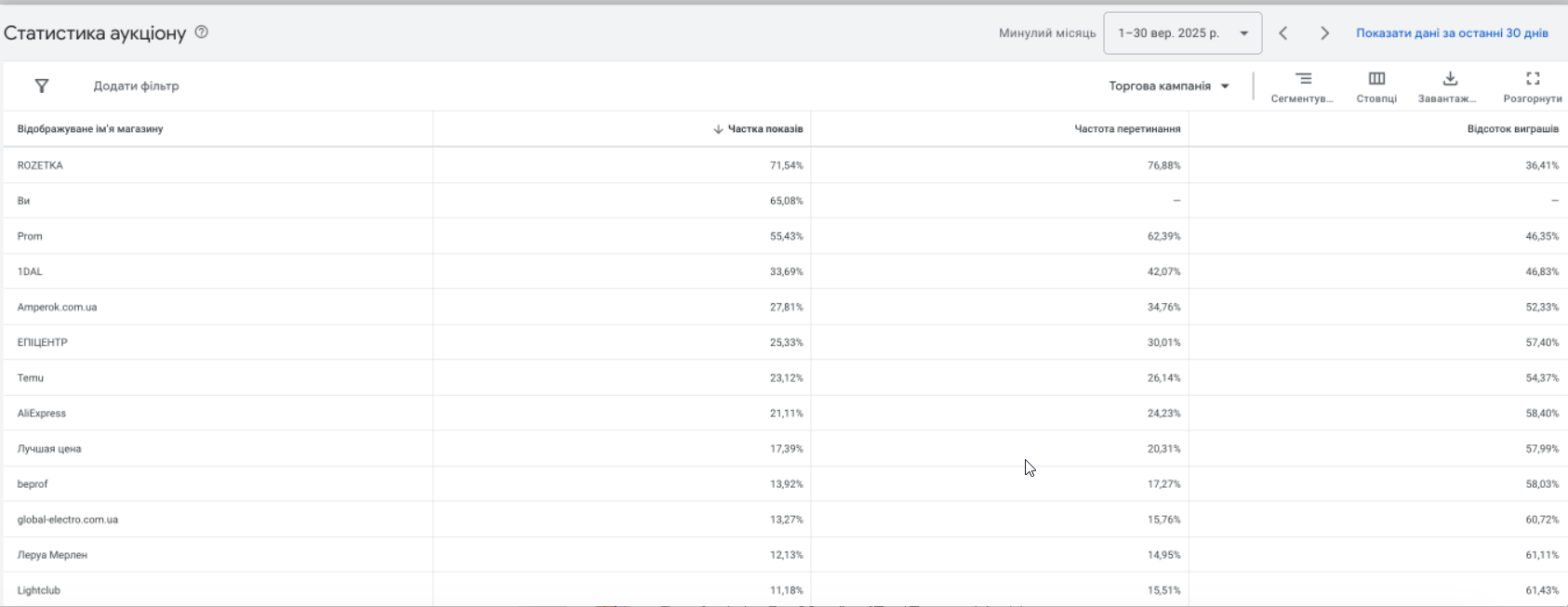Click Відображуване ім'я магазину column header

tap(90, 129)
